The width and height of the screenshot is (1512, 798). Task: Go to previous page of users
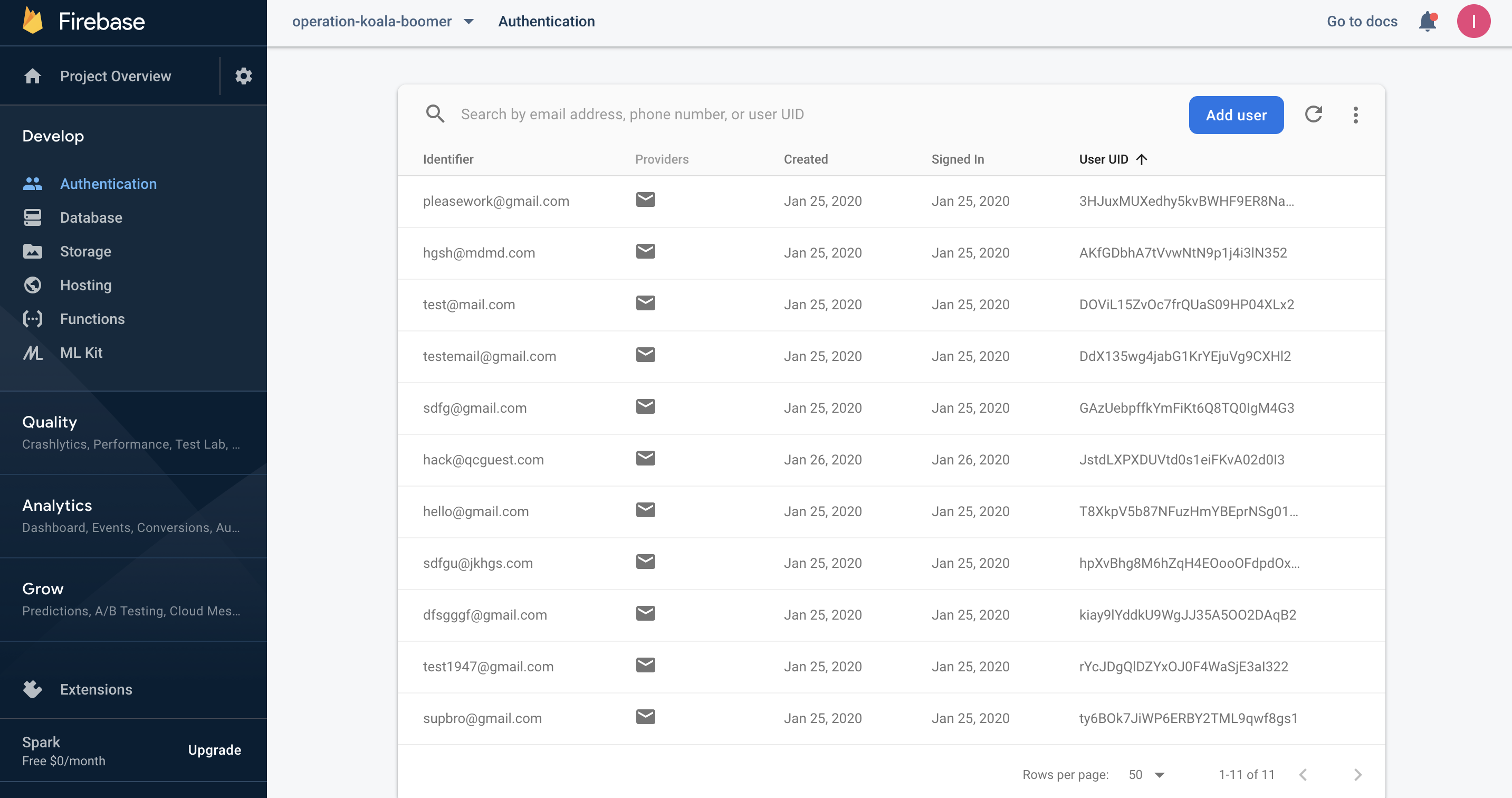click(x=1303, y=774)
